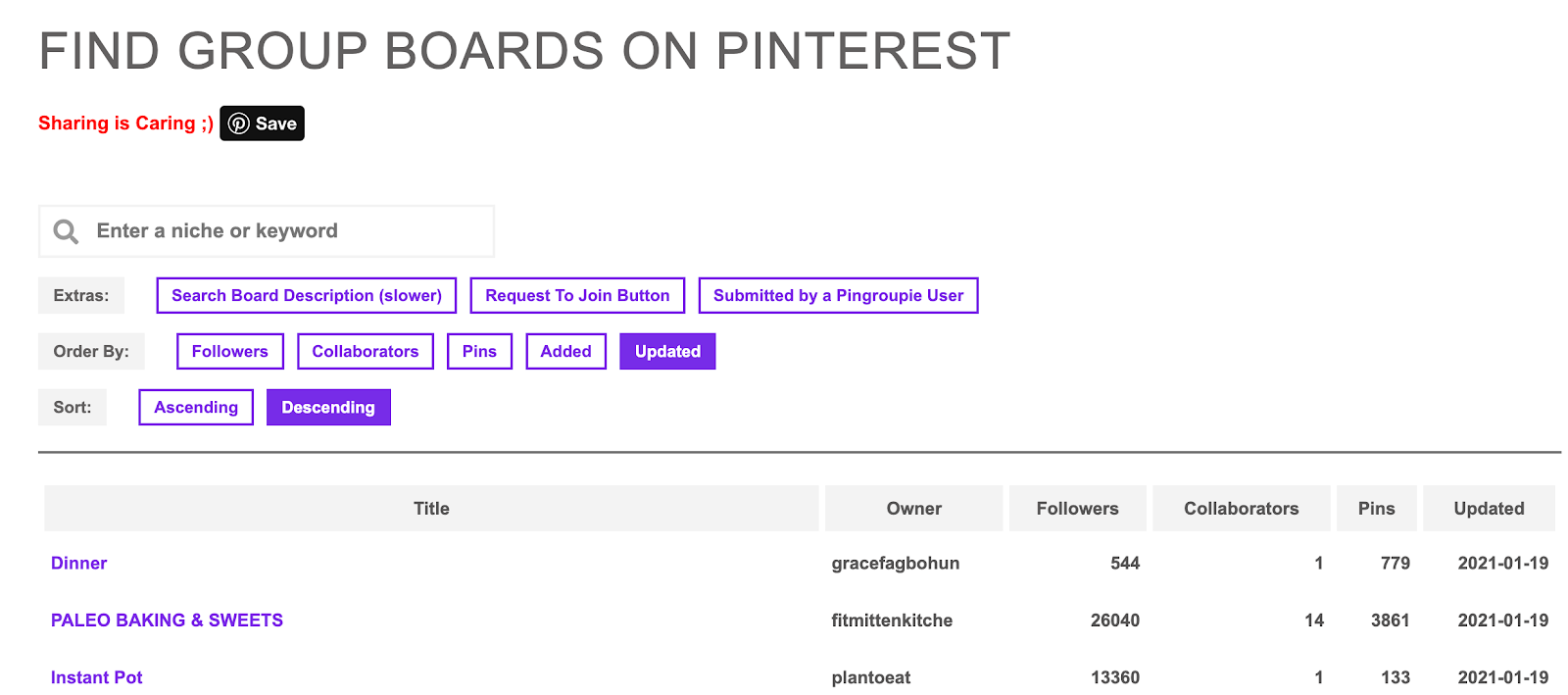Enable the Request To Join Button filter
This screenshot has height=695, width=1568.
coord(577,296)
